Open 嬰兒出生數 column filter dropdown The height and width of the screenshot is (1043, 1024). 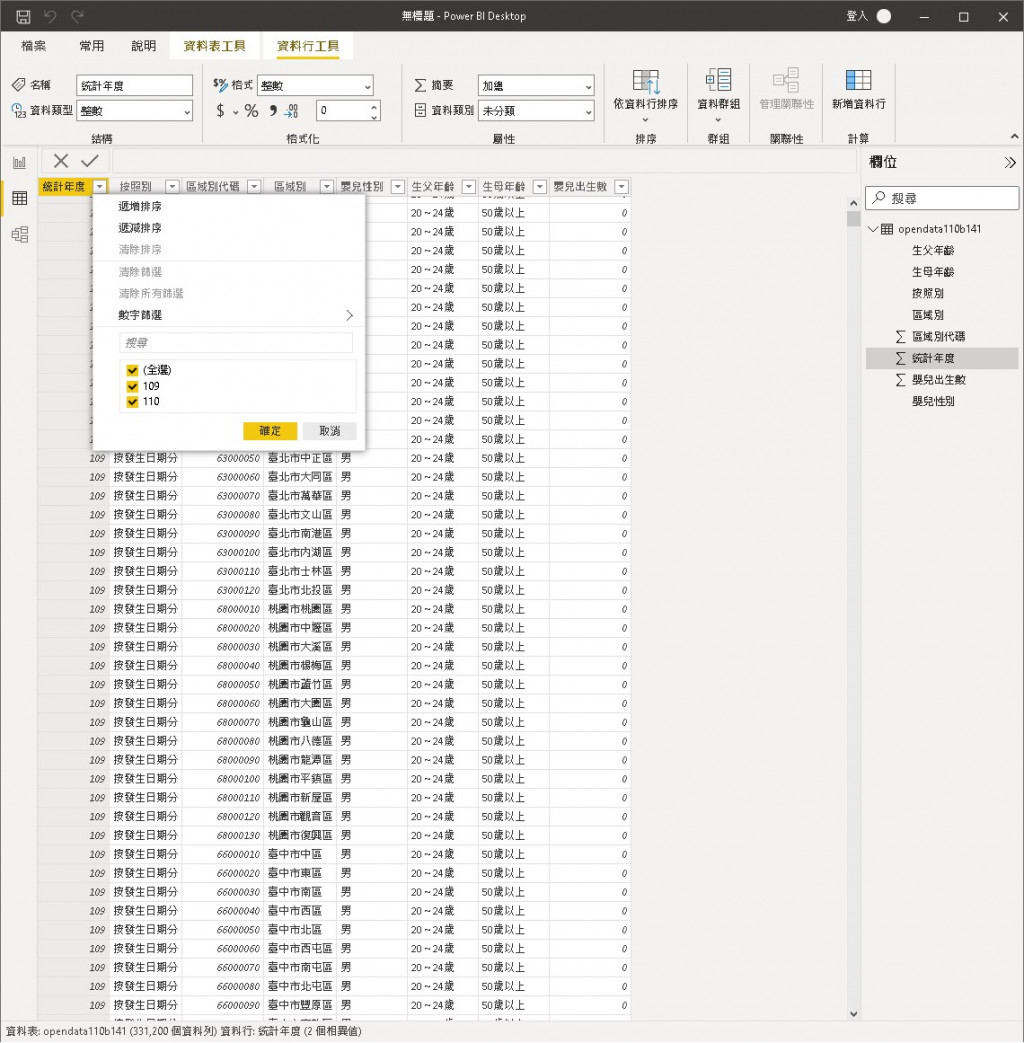tap(622, 187)
